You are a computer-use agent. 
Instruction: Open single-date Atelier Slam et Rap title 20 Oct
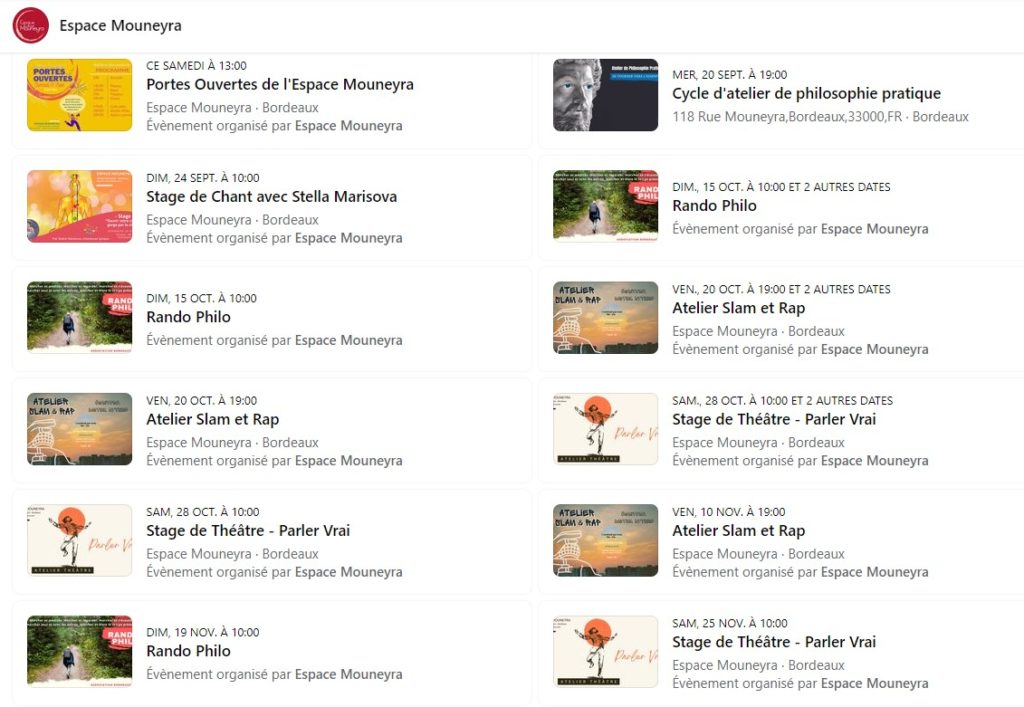tap(212, 419)
